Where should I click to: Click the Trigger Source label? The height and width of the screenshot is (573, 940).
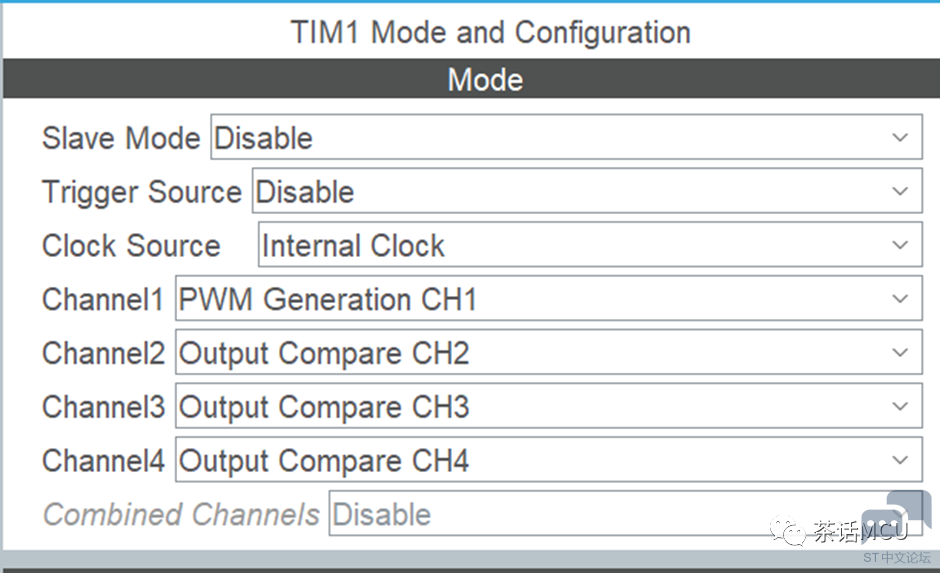pyautogui.click(x=141, y=192)
